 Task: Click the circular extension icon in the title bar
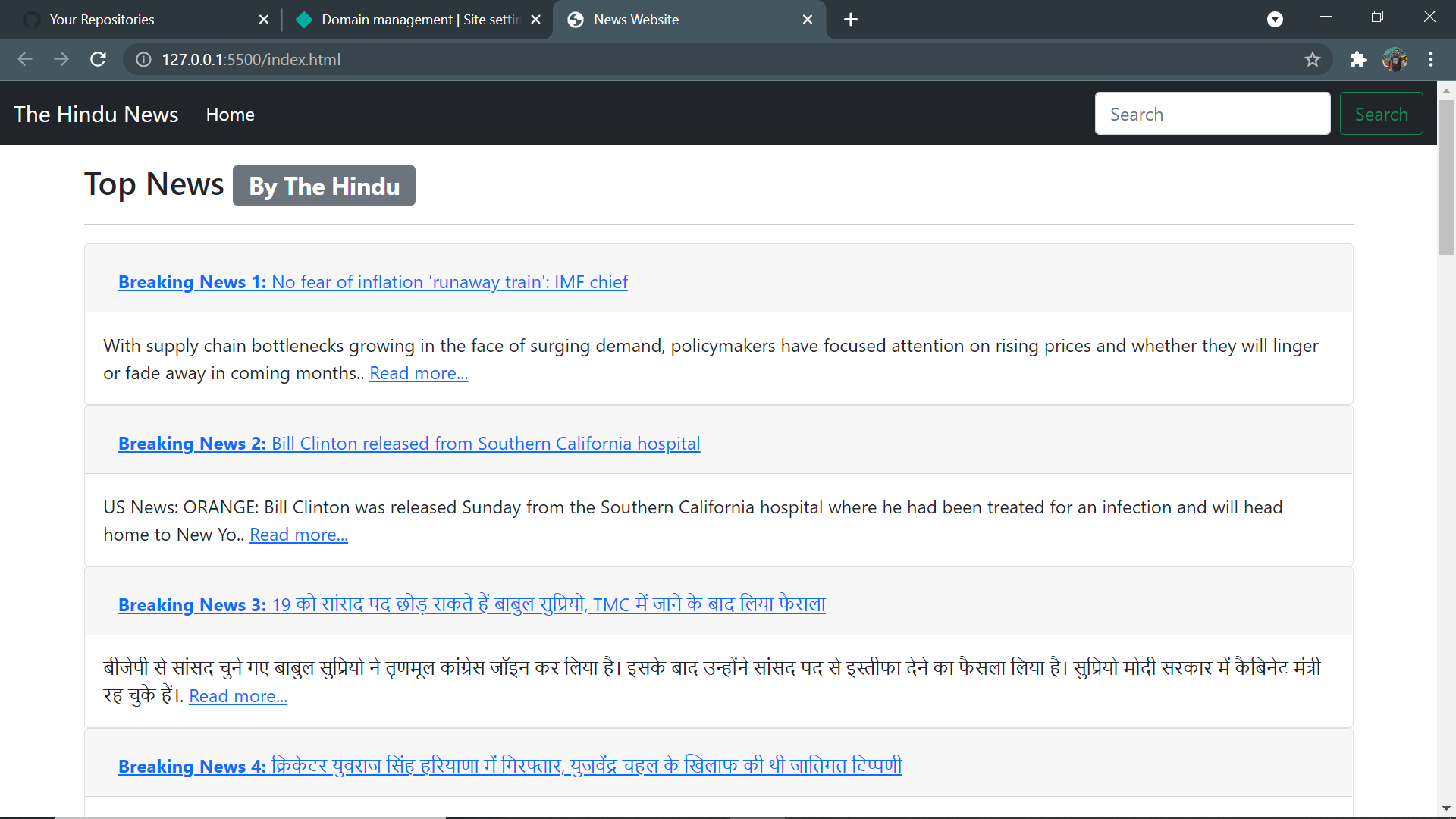click(1275, 19)
